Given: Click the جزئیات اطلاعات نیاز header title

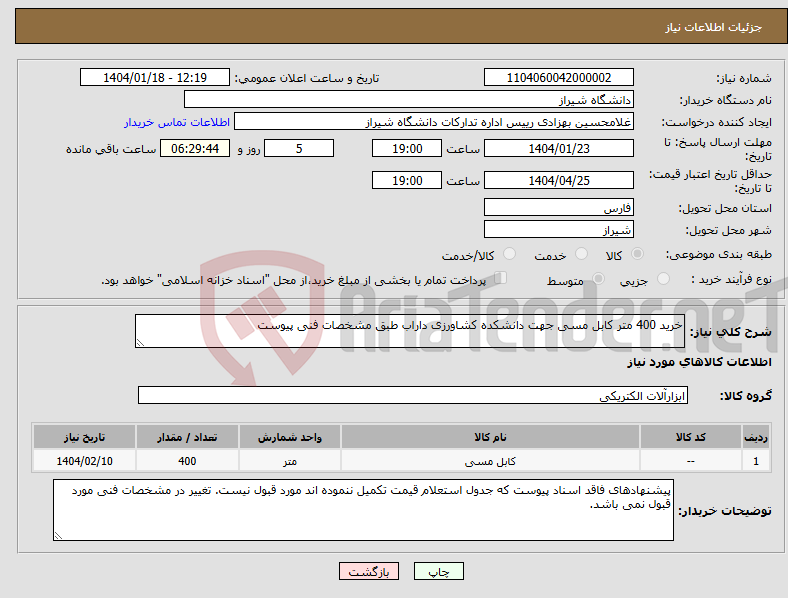Looking at the screenshot, I should (714, 27).
